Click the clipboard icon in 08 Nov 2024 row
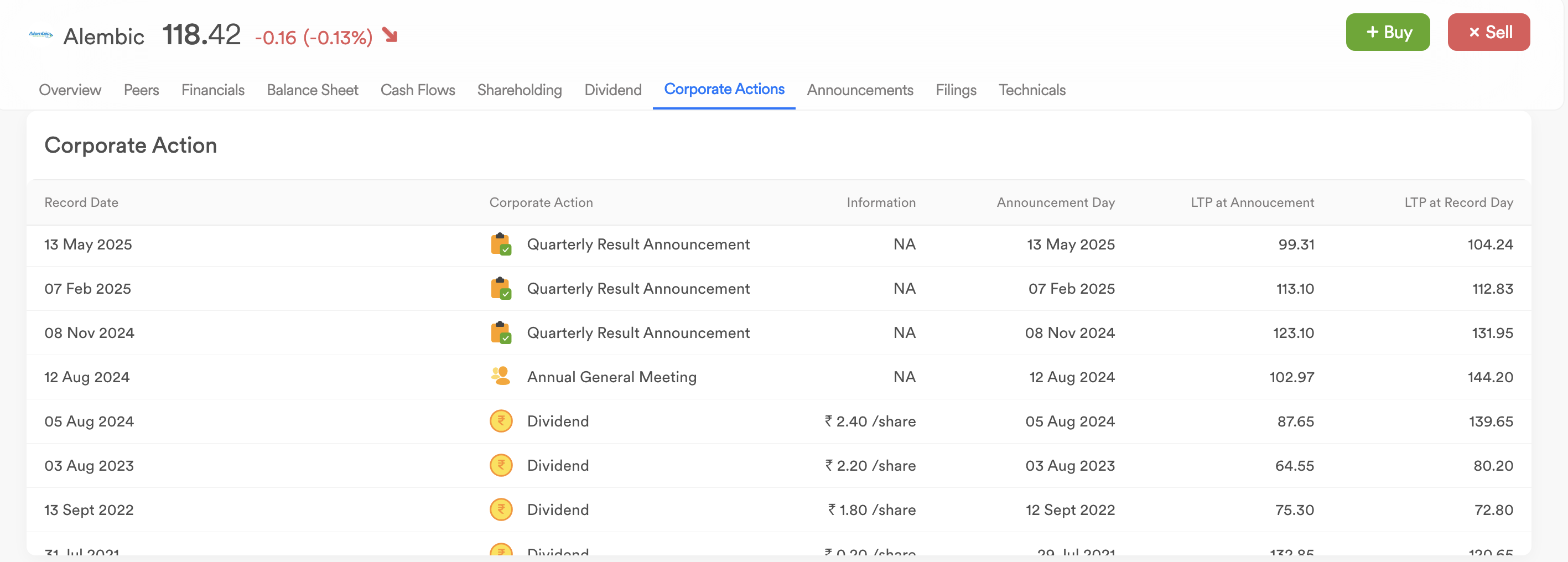This screenshot has height=562, width=1568. click(501, 334)
